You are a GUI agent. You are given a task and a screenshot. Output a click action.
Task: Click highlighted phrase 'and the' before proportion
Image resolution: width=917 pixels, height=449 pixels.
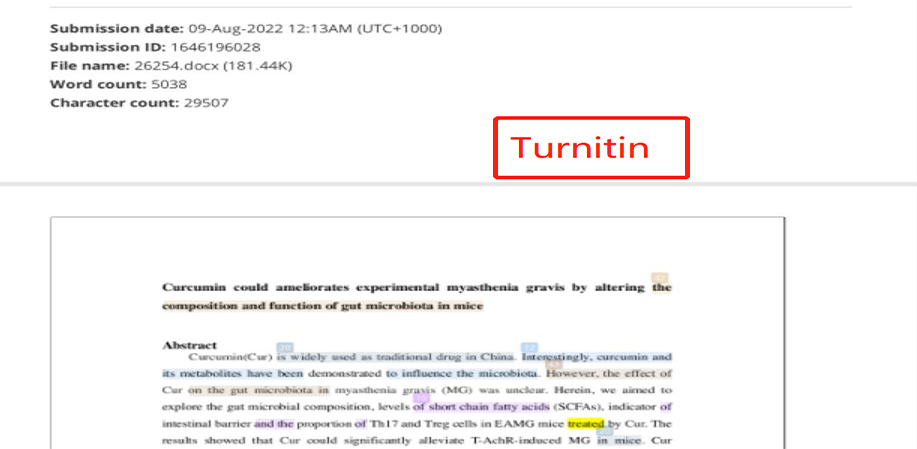pyautogui.click(x=274, y=423)
